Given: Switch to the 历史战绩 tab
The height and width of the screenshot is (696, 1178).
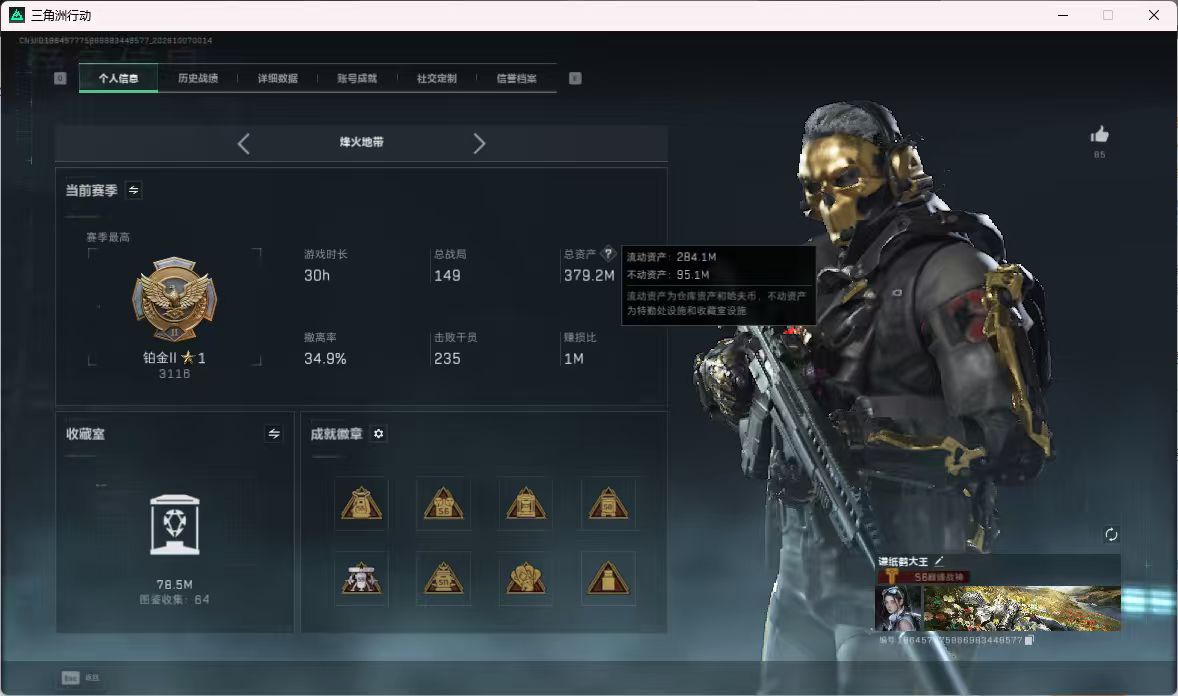Looking at the screenshot, I should [198, 78].
